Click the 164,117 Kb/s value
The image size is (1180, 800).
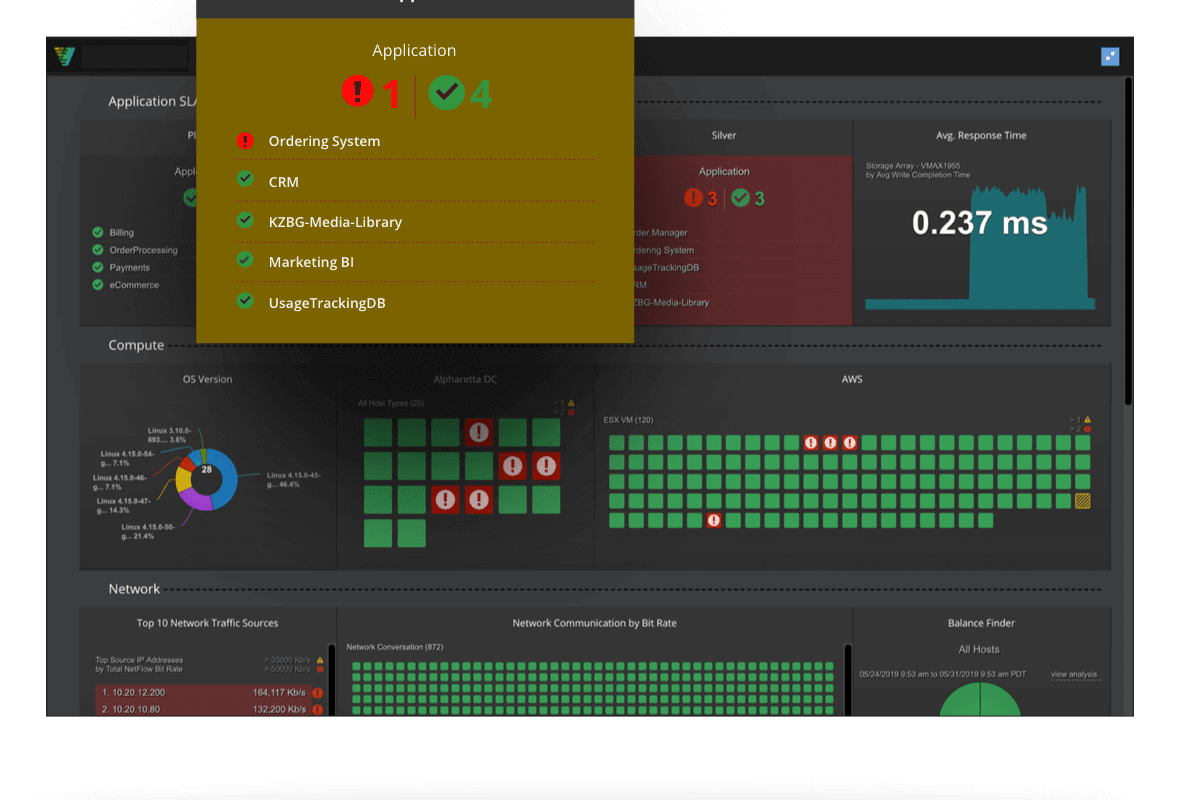278,692
